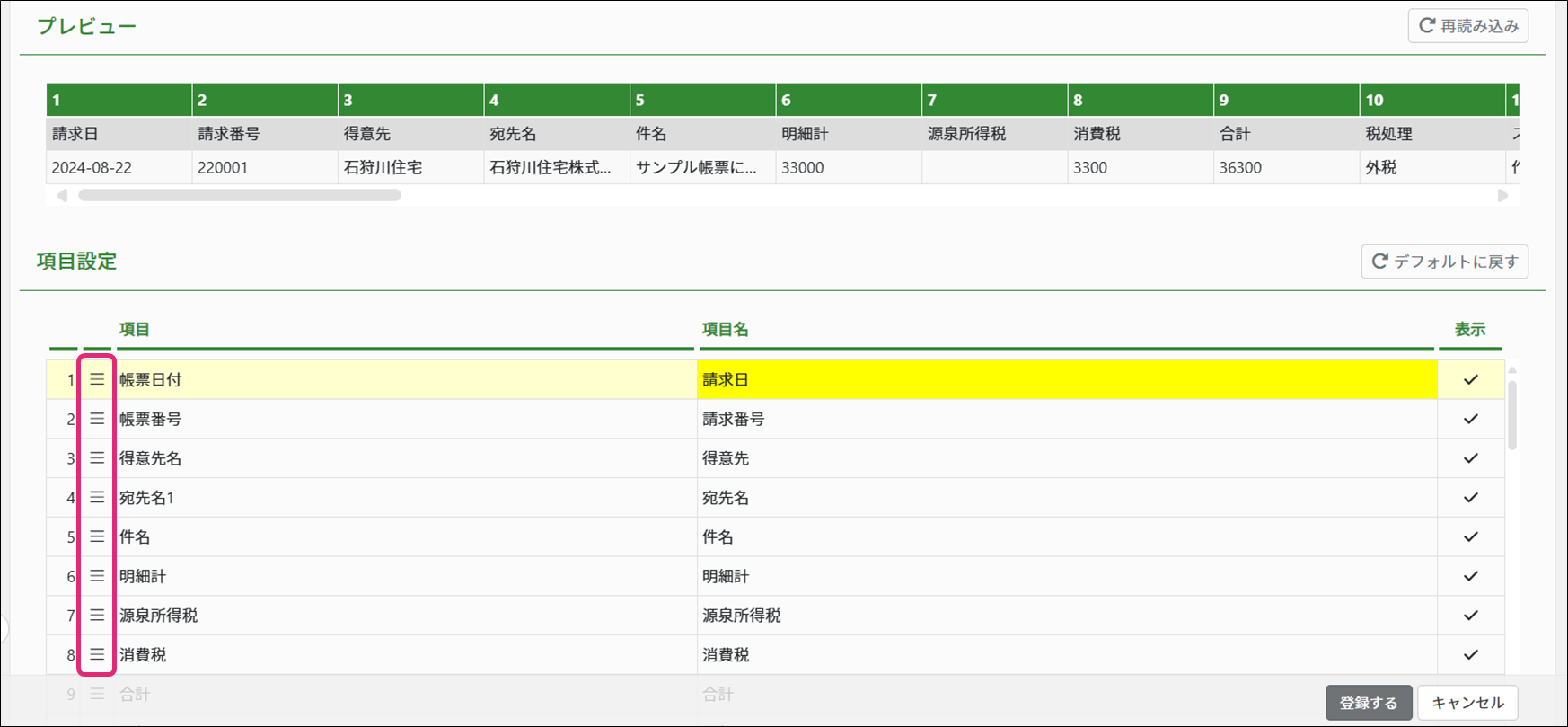Cancel with the キャンセル button
Image resolution: width=1568 pixels, height=727 pixels.
pyautogui.click(x=1467, y=703)
